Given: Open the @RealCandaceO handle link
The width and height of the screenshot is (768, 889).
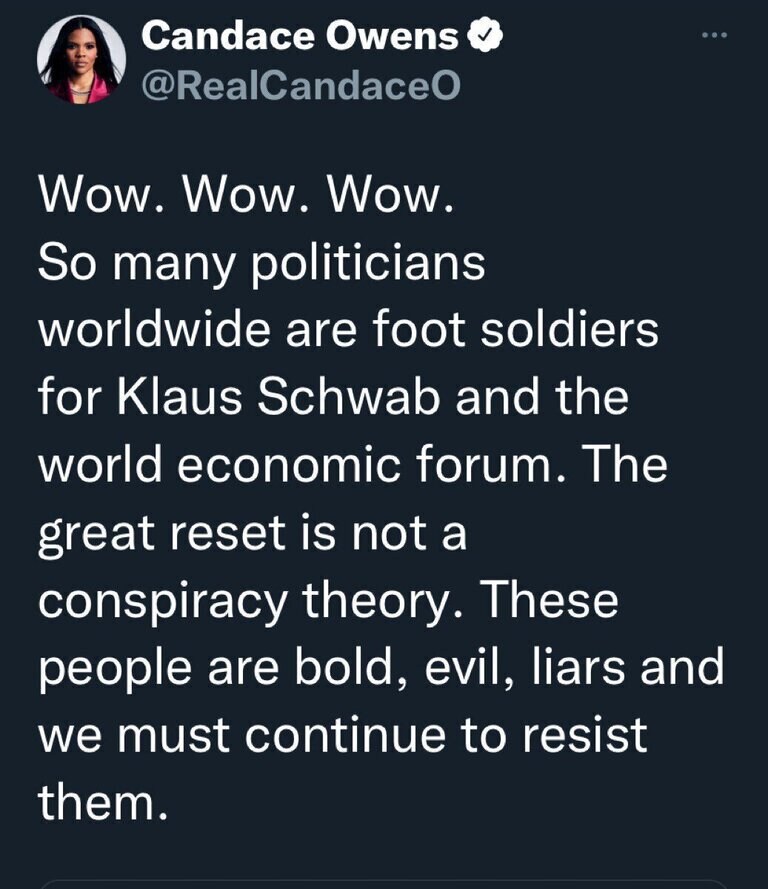Looking at the screenshot, I should point(300,86).
